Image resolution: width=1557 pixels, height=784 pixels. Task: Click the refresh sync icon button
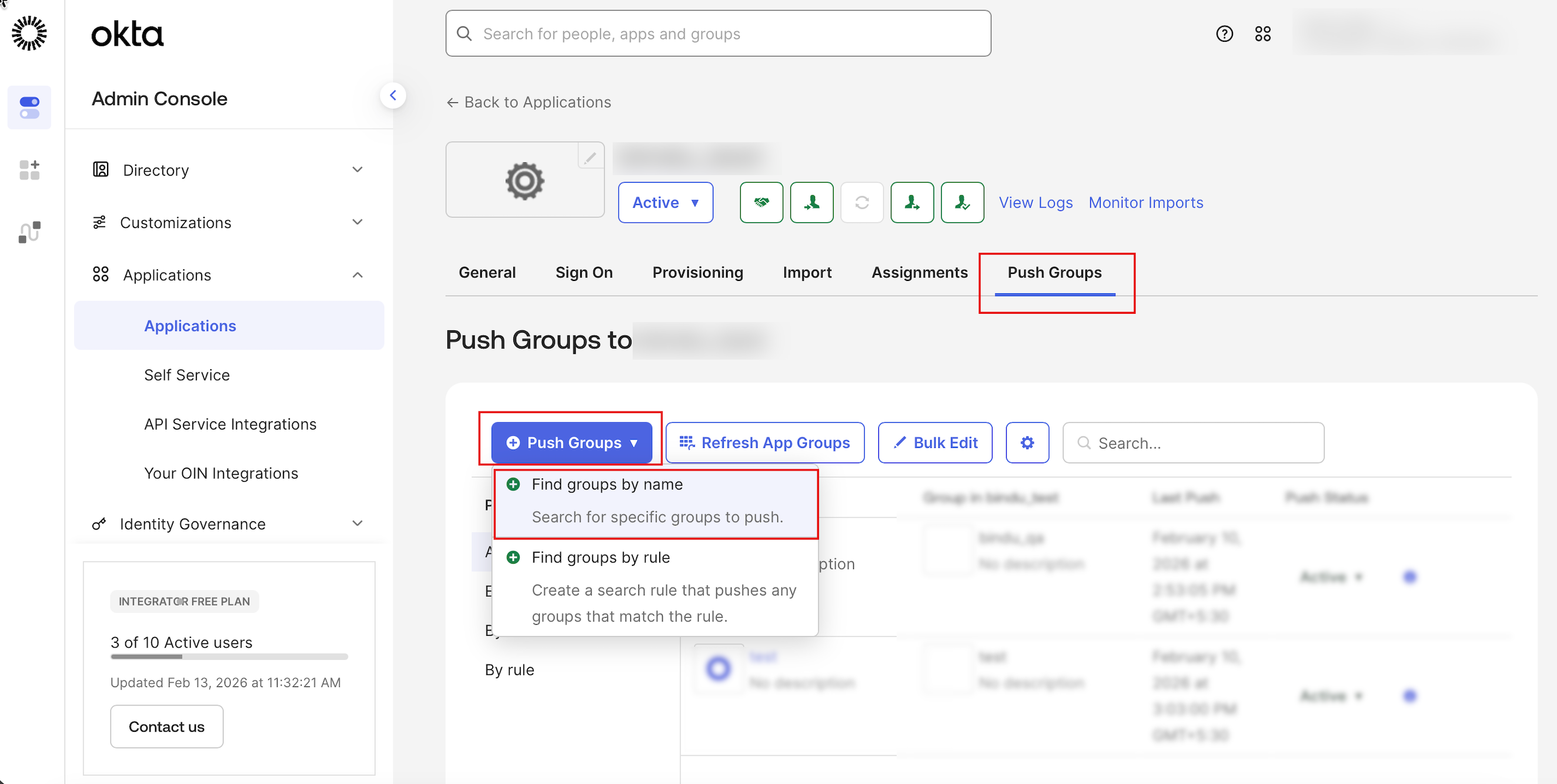862,202
